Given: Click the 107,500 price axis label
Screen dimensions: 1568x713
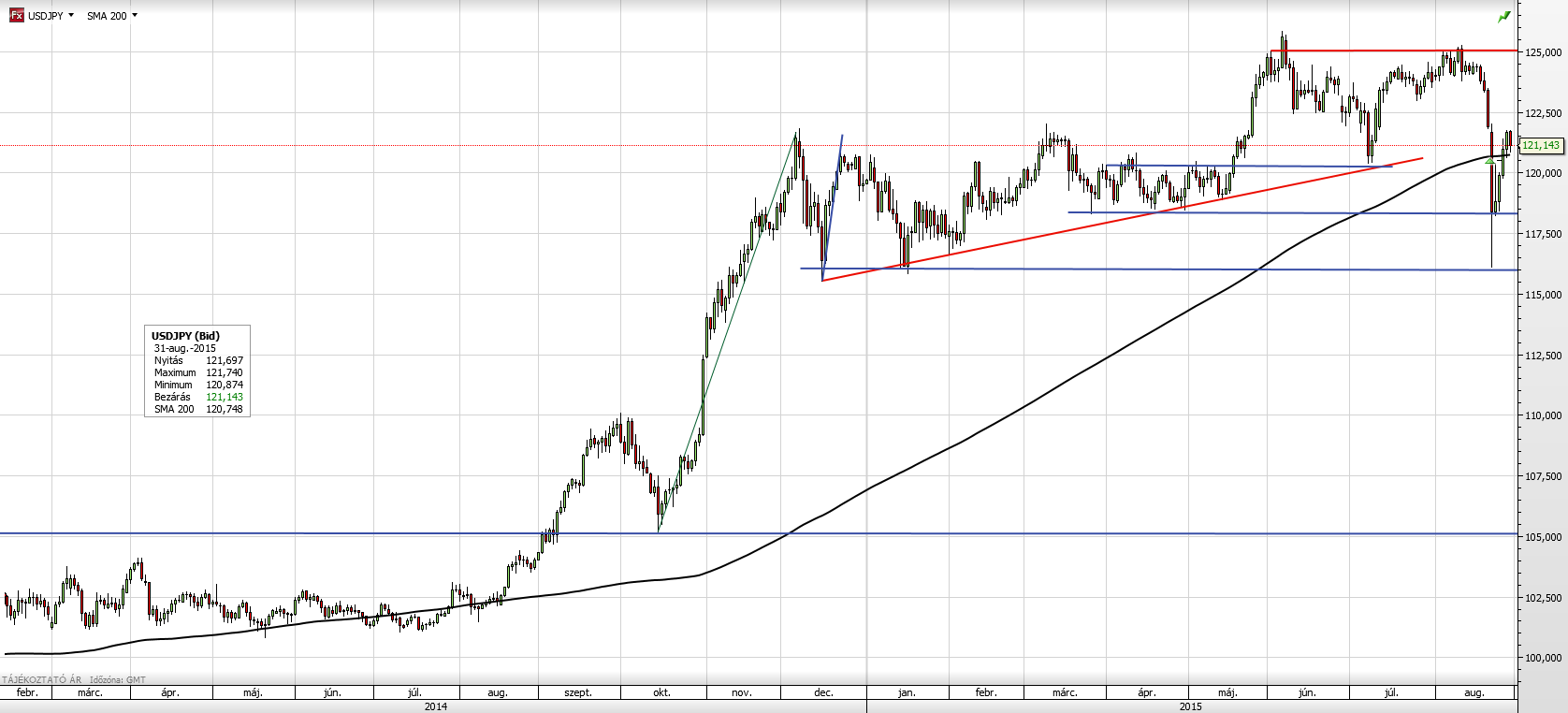Looking at the screenshot, I should [1543, 476].
